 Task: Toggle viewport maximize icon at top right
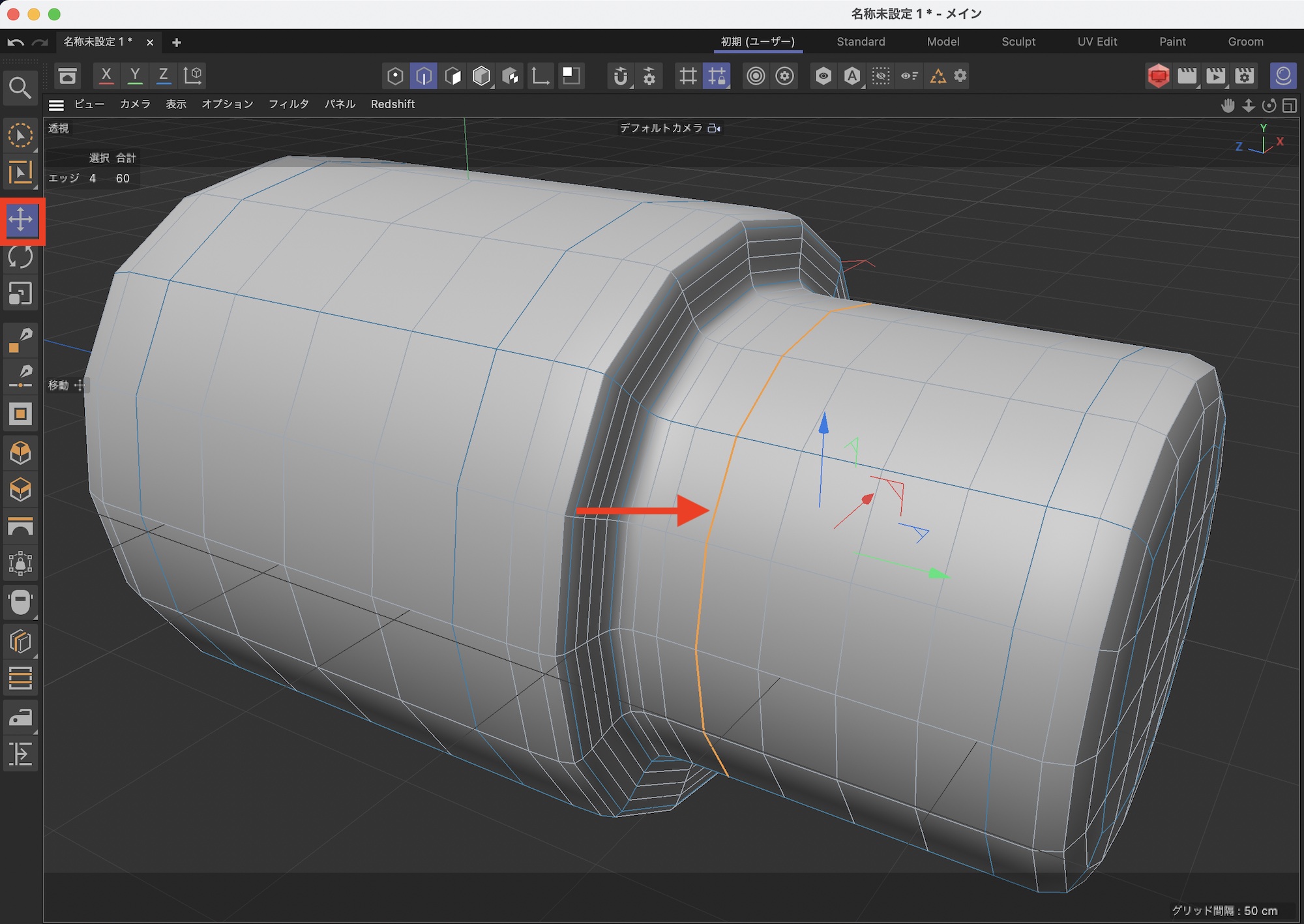click(x=1289, y=106)
